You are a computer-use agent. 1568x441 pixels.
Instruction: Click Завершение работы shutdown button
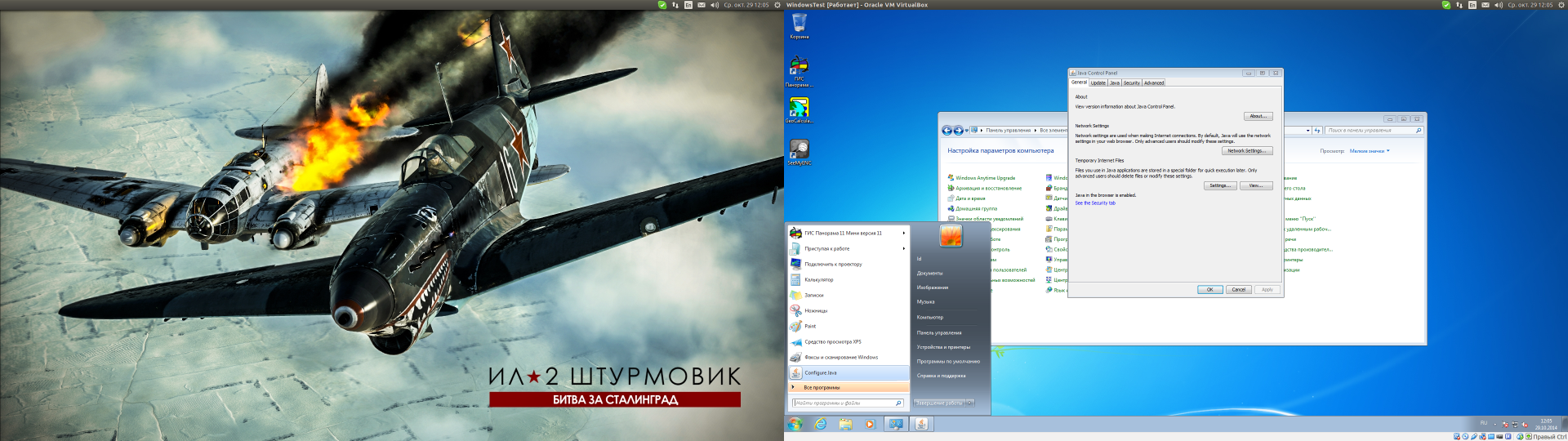point(939,403)
